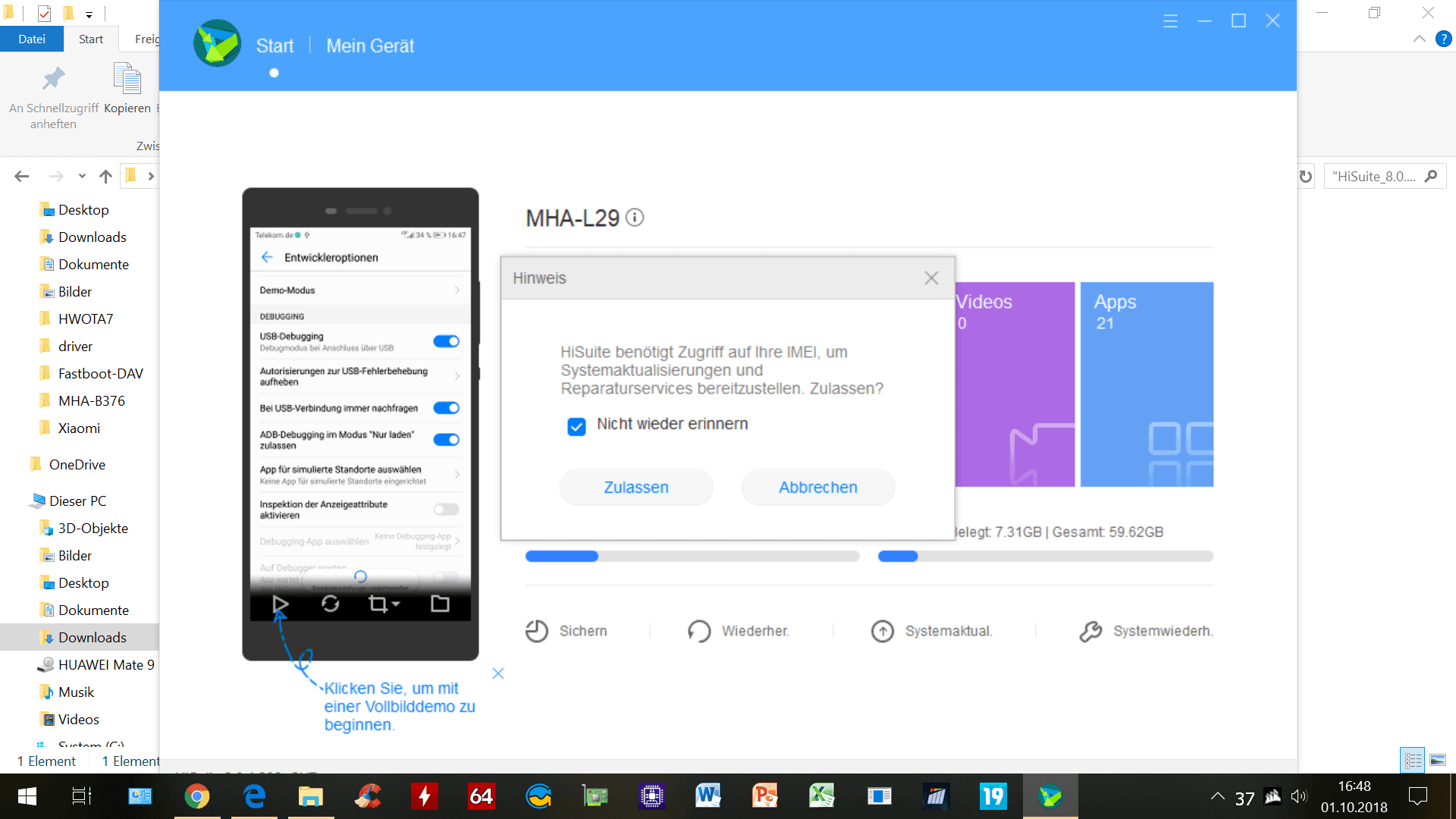Image resolution: width=1456 pixels, height=819 pixels.
Task: Click the HiSuite_8.0 search field
Action: pos(1385,176)
